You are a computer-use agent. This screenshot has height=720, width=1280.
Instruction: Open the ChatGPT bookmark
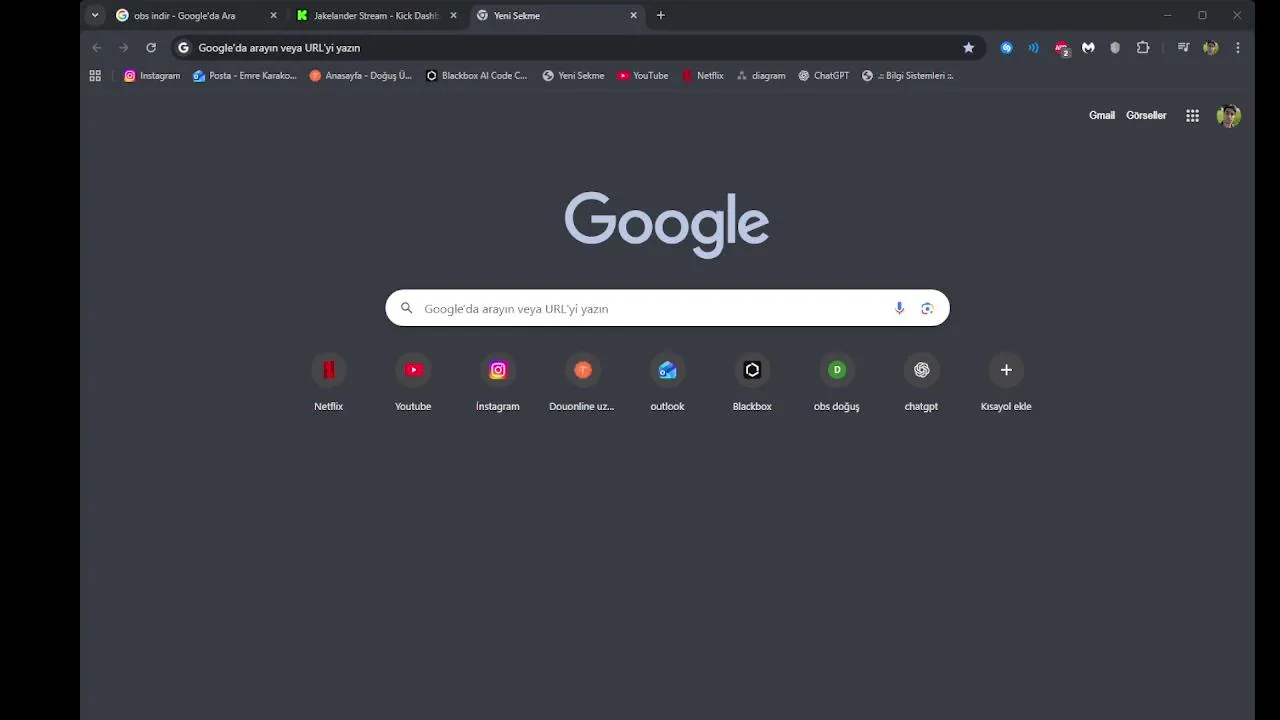tap(824, 75)
